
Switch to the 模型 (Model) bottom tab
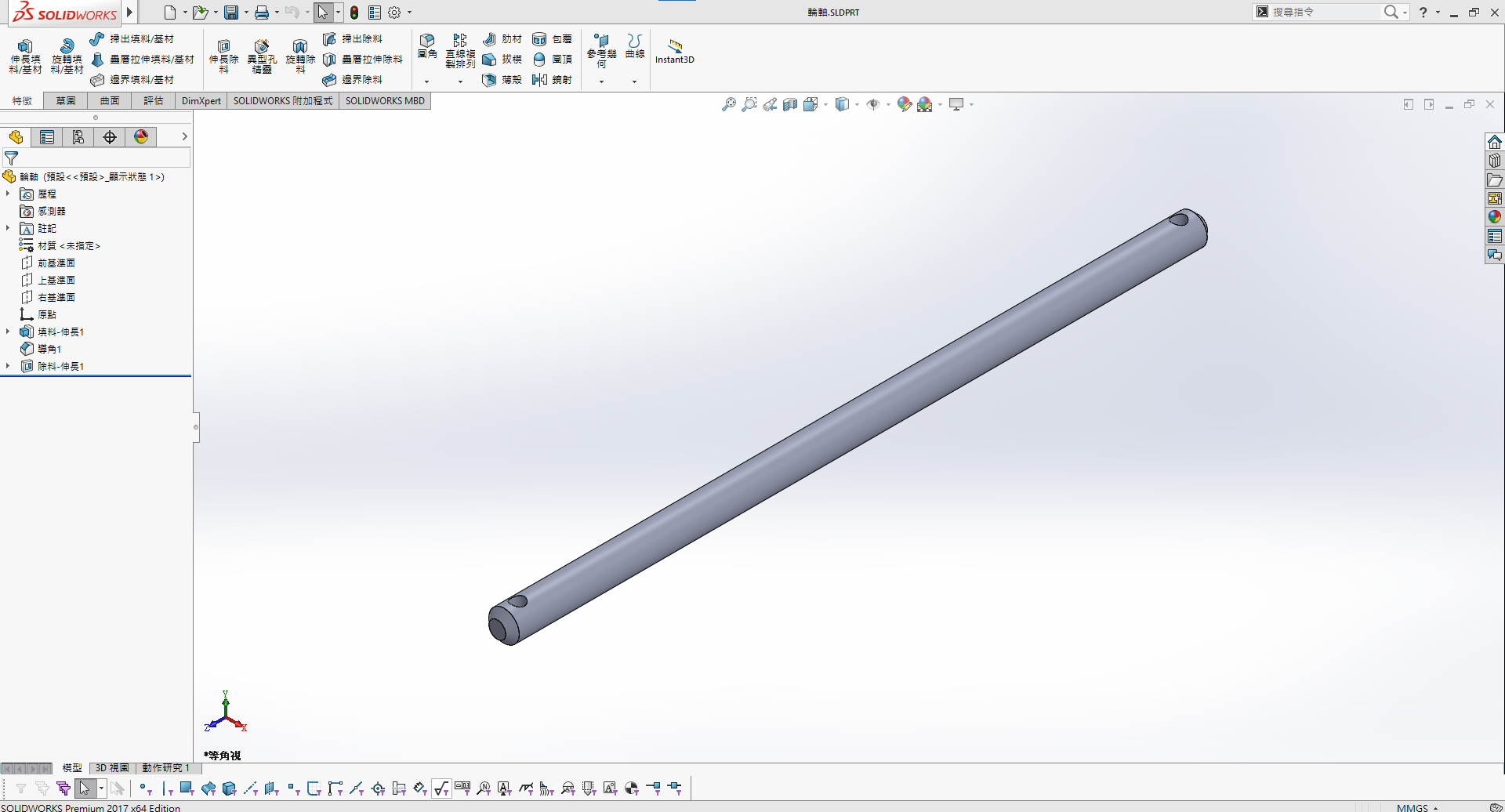tap(72, 768)
